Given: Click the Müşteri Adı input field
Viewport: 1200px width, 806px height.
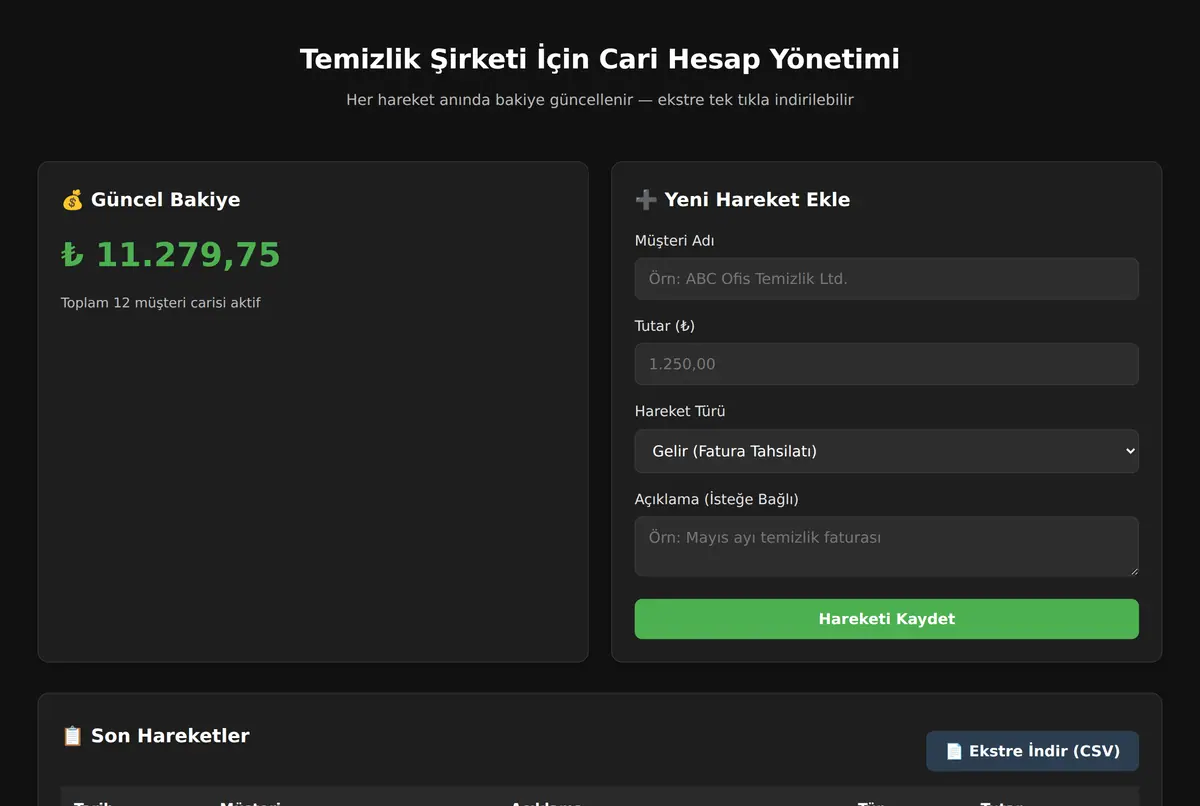Looking at the screenshot, I should [886, 279].
